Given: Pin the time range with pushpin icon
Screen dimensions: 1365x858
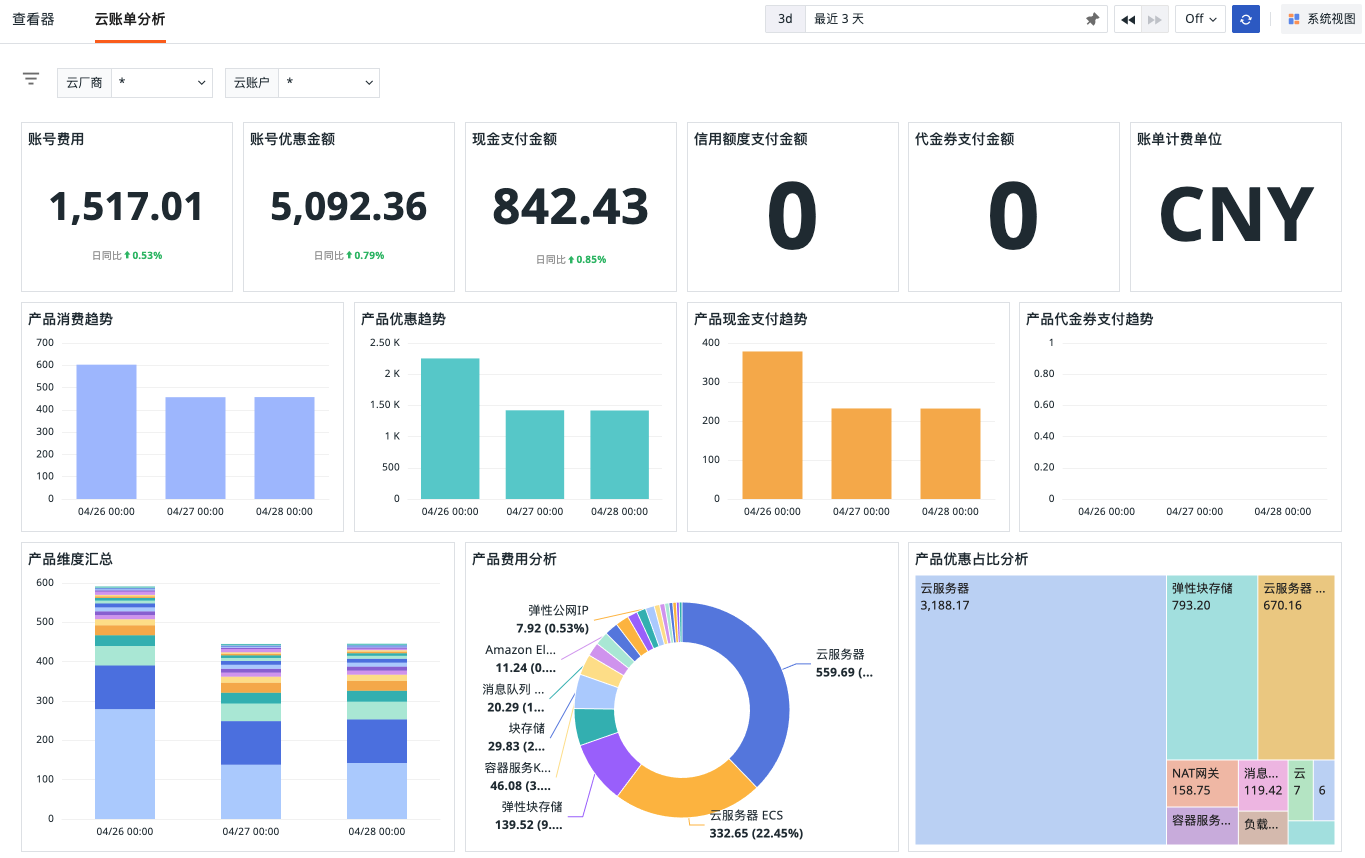Looking at the screenshot, I should [1092, 19].
